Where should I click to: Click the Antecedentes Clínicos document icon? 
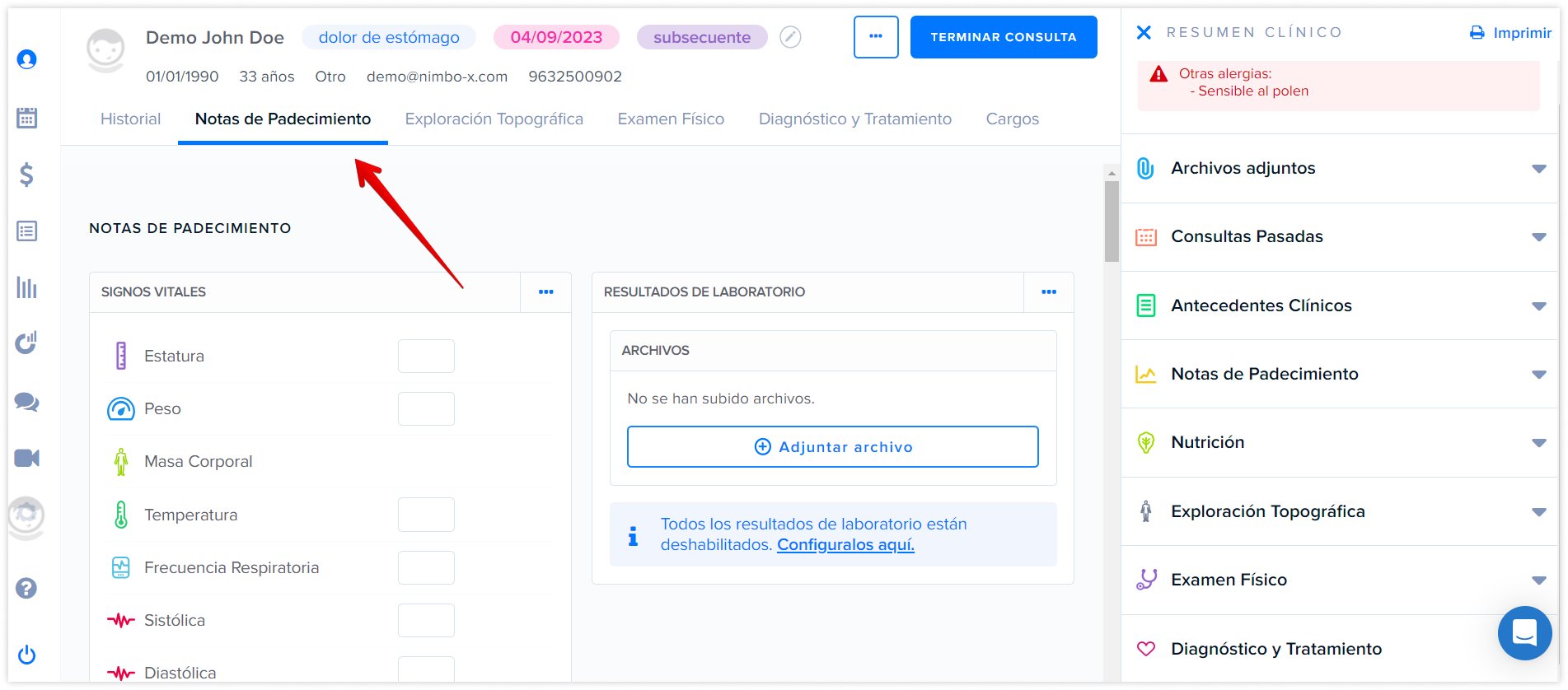[1145, 305]
